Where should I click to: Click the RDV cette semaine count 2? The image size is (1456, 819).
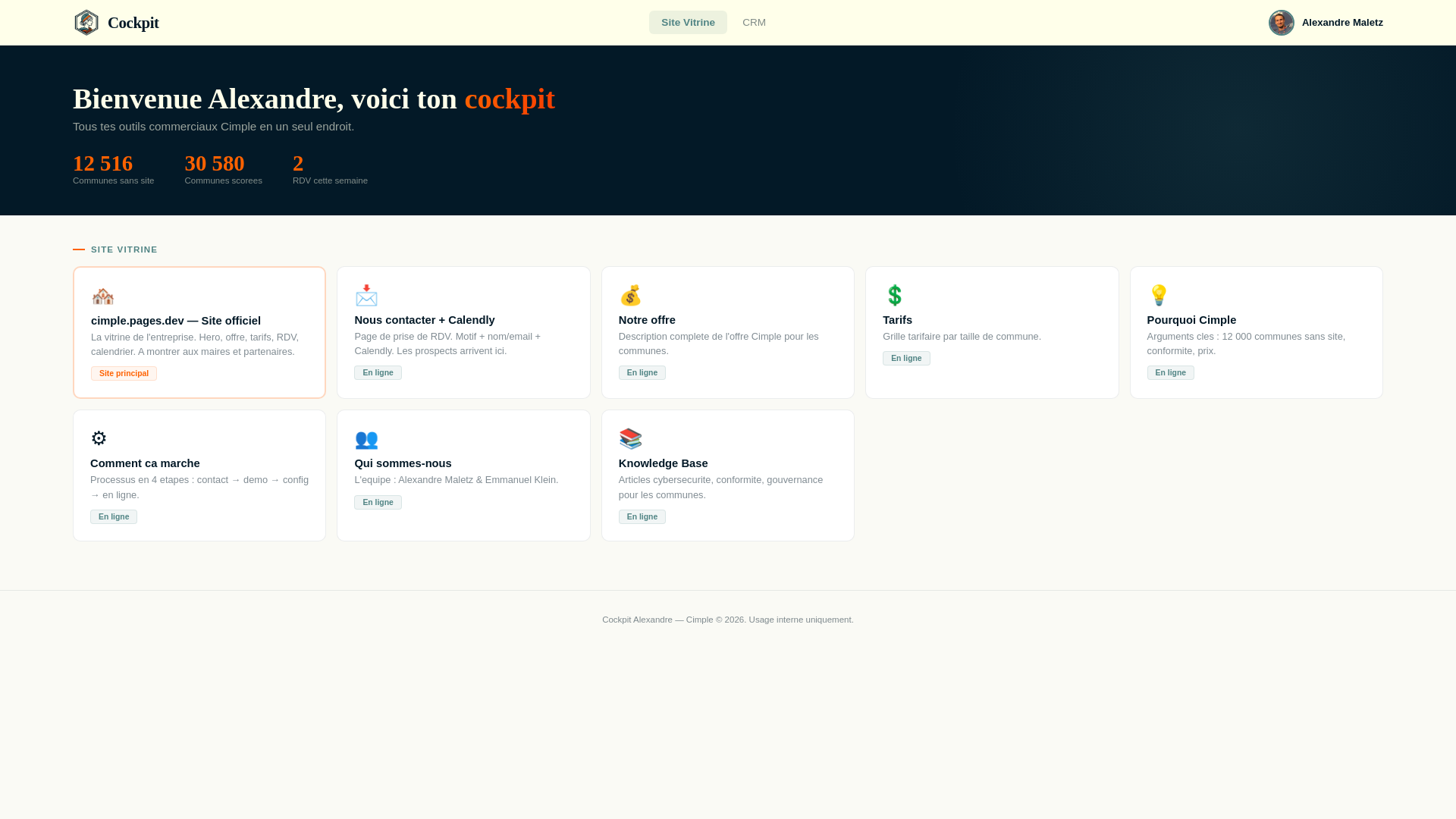(298, 163)
